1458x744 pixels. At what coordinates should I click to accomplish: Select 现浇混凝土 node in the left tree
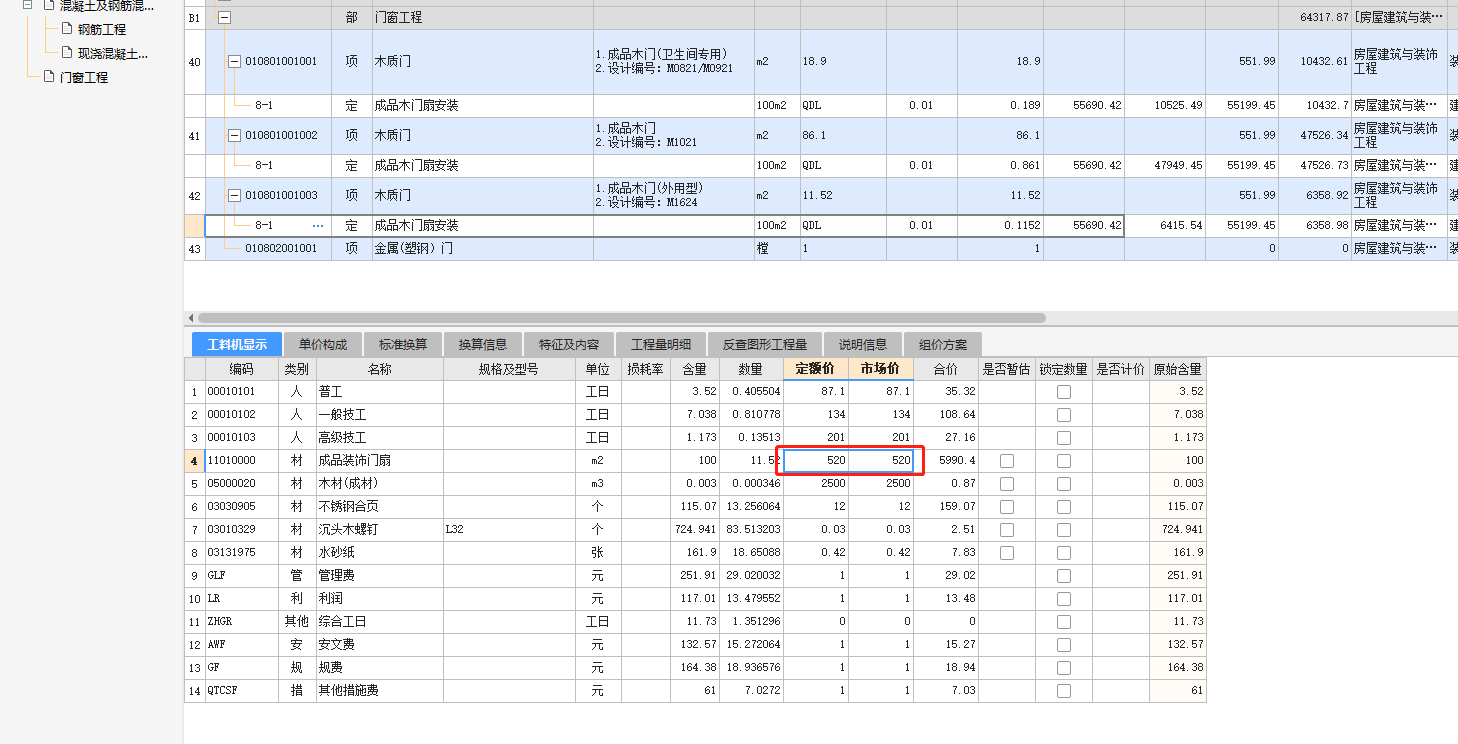point(113,53)
